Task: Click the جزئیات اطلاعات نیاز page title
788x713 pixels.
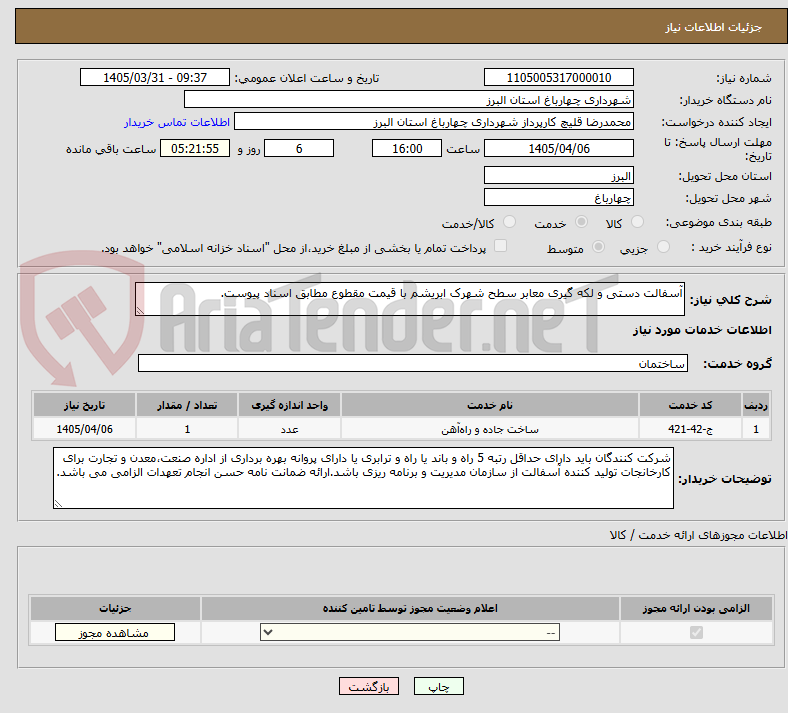Action: click(x=714, y=27)
